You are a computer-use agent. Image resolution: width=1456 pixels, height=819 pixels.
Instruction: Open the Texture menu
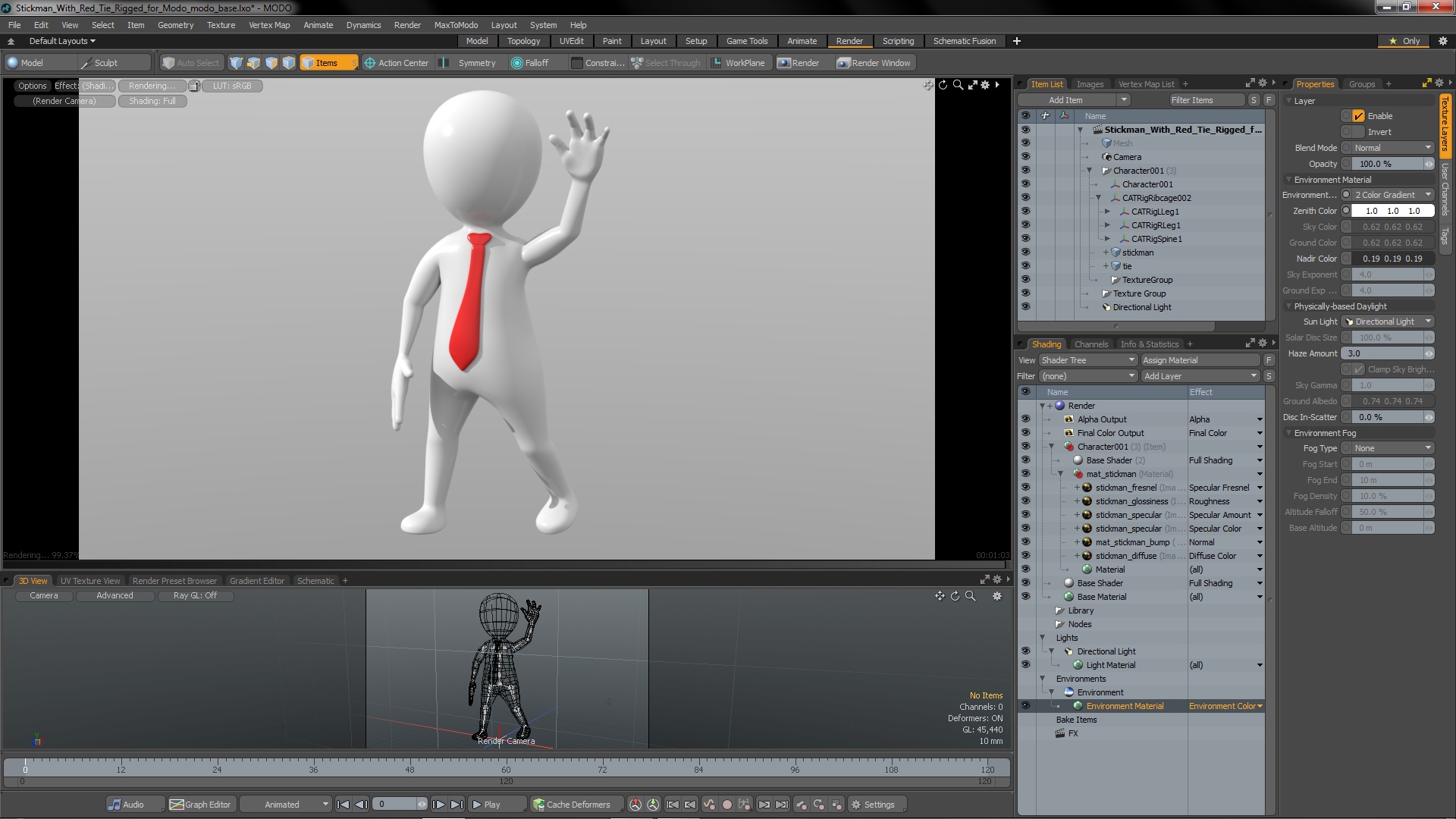coord(221,25)
